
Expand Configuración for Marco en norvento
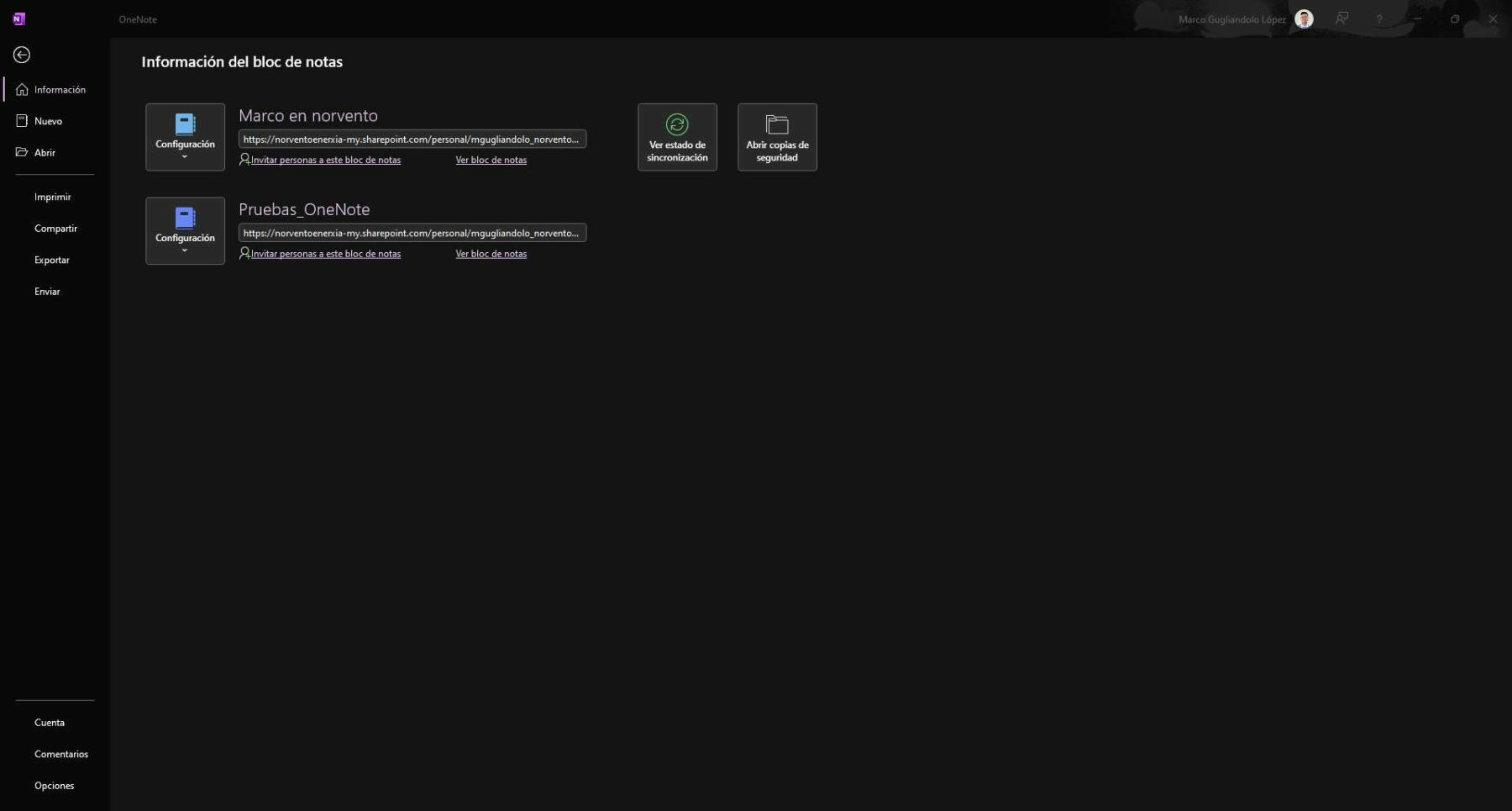(185, 137)
